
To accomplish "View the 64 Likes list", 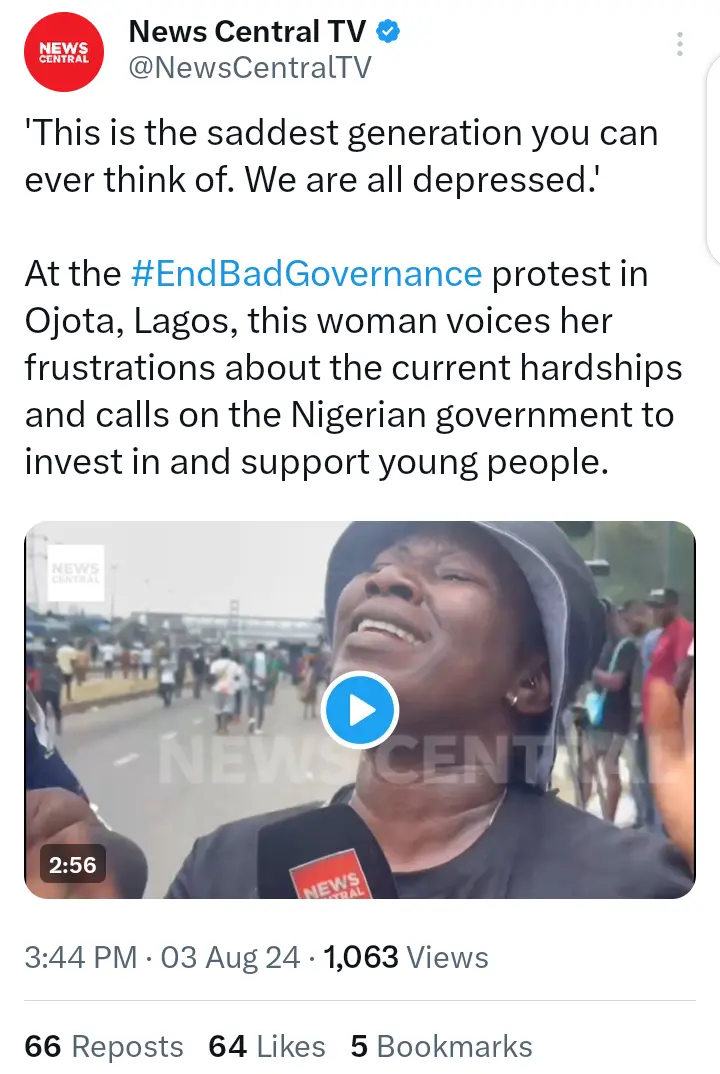I will tap(267, 1047).
